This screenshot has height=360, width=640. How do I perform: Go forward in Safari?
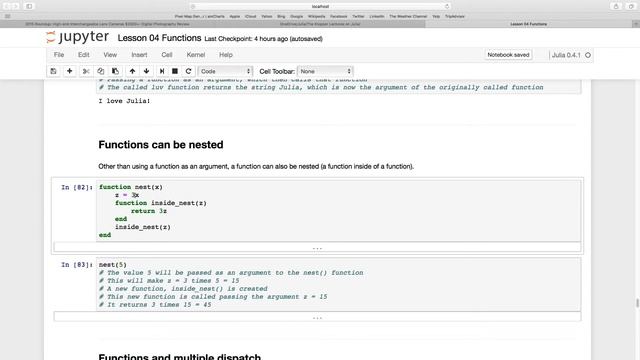point(16,7)
